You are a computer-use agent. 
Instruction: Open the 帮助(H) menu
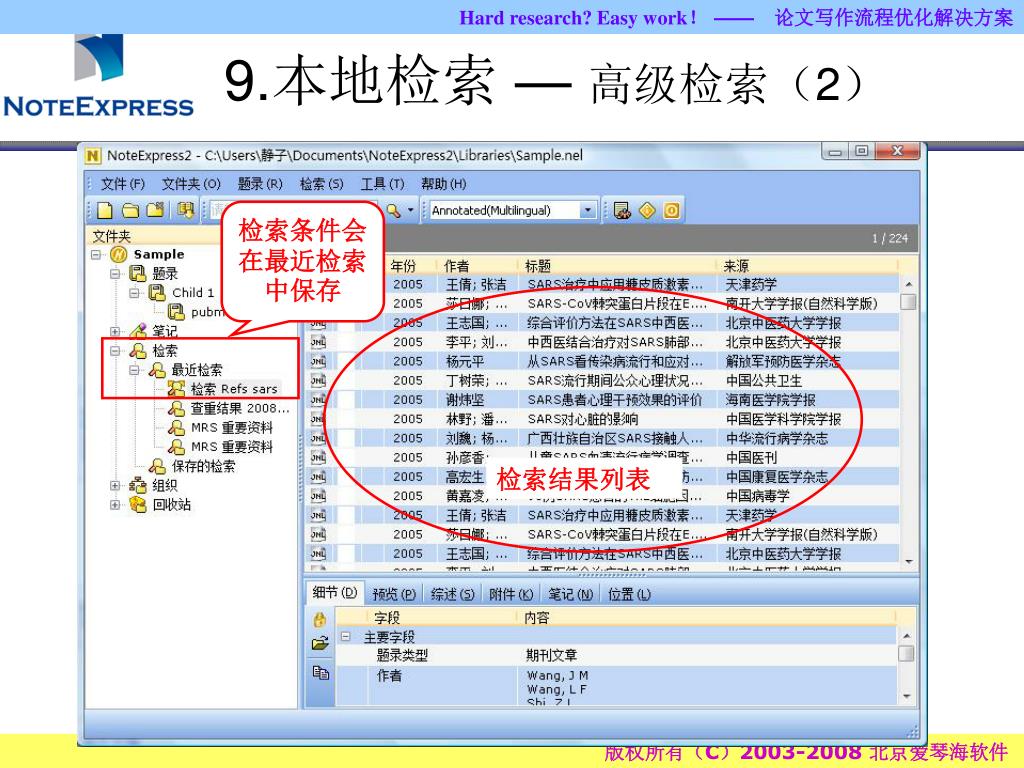coord(443,184)
